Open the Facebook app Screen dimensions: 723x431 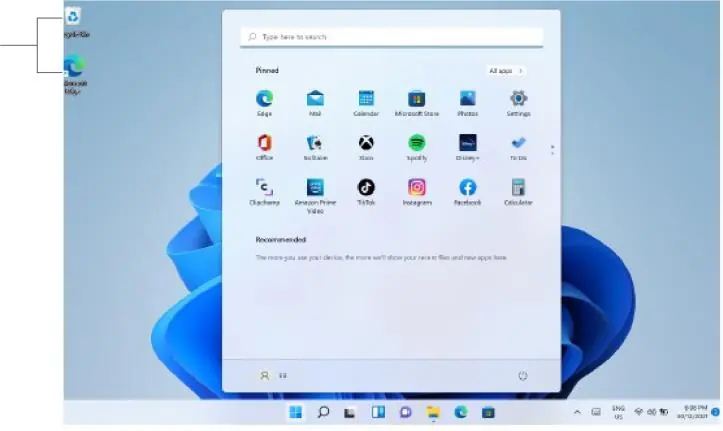(x=468, y=192)
